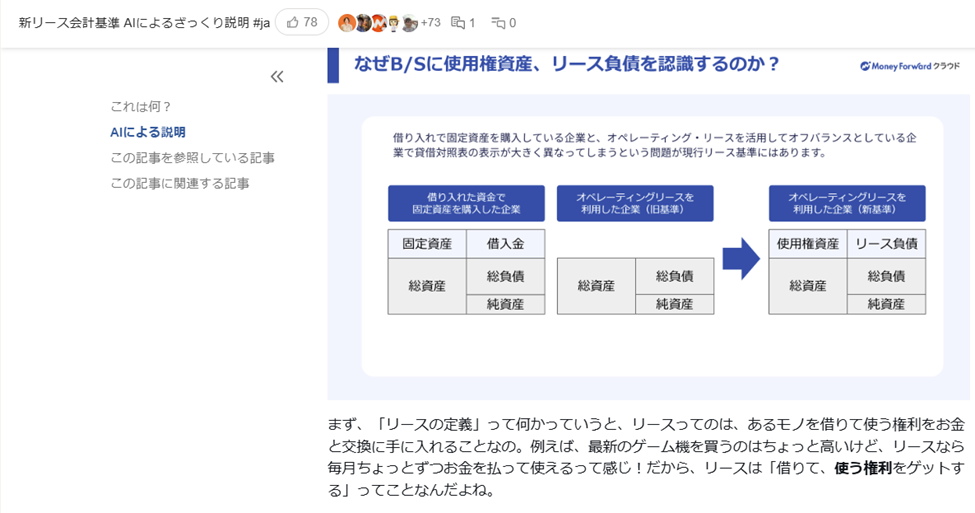Jump to この記事を参照している記事
Image resolution: width=975 pixels, height=513 pixels.
(x=192, y=158)
